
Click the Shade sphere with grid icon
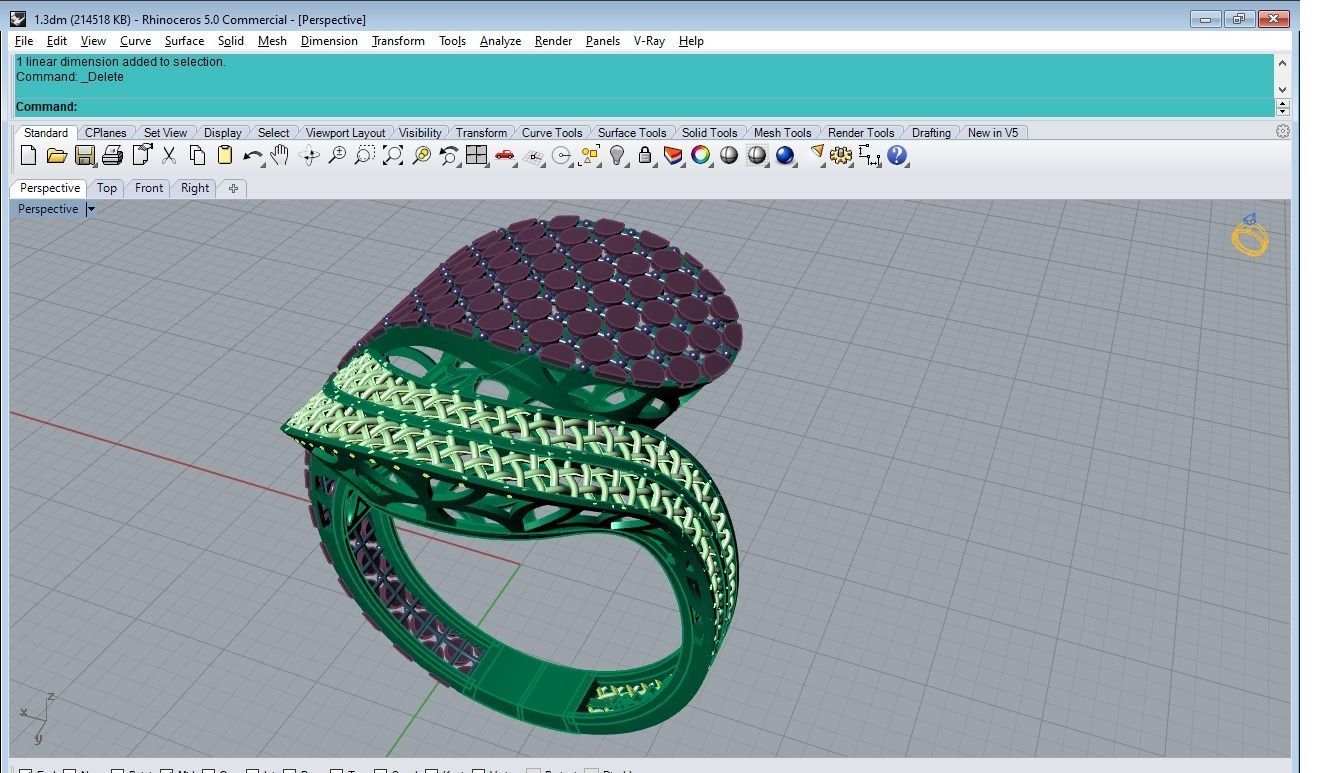pos(757,155)
